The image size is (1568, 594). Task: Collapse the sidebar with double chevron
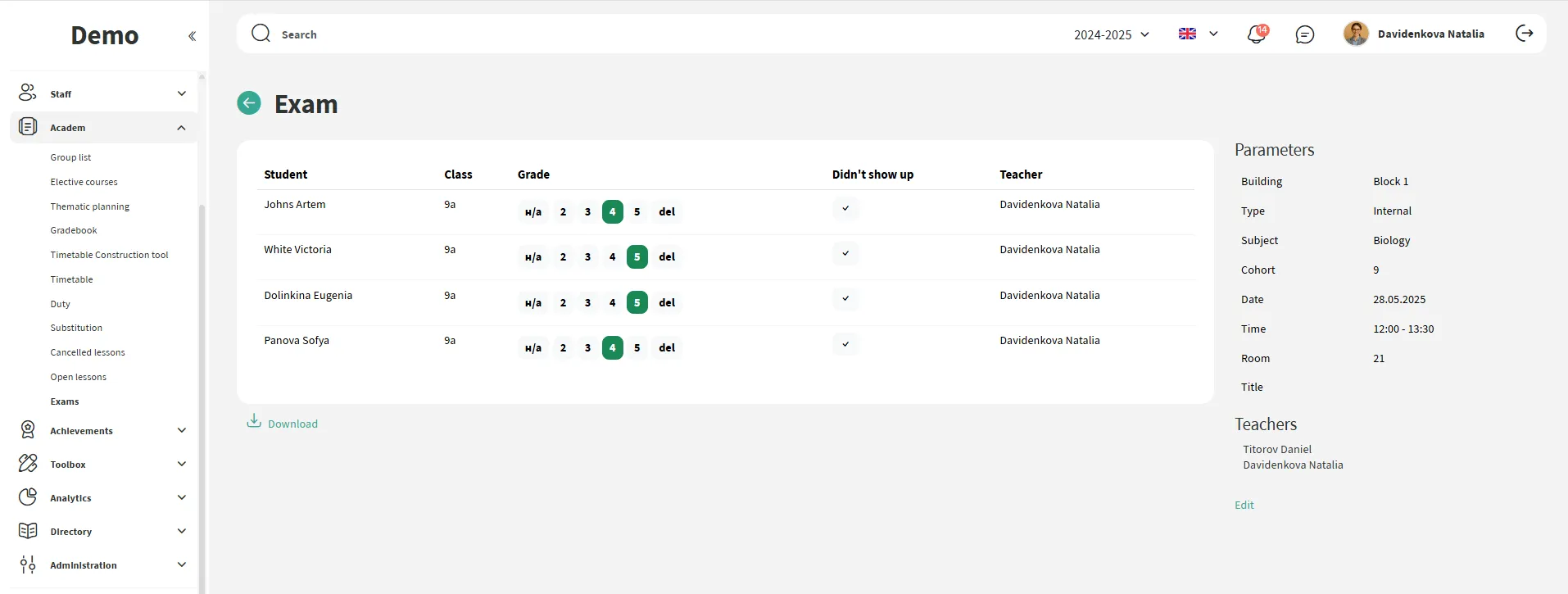[192, 36]
